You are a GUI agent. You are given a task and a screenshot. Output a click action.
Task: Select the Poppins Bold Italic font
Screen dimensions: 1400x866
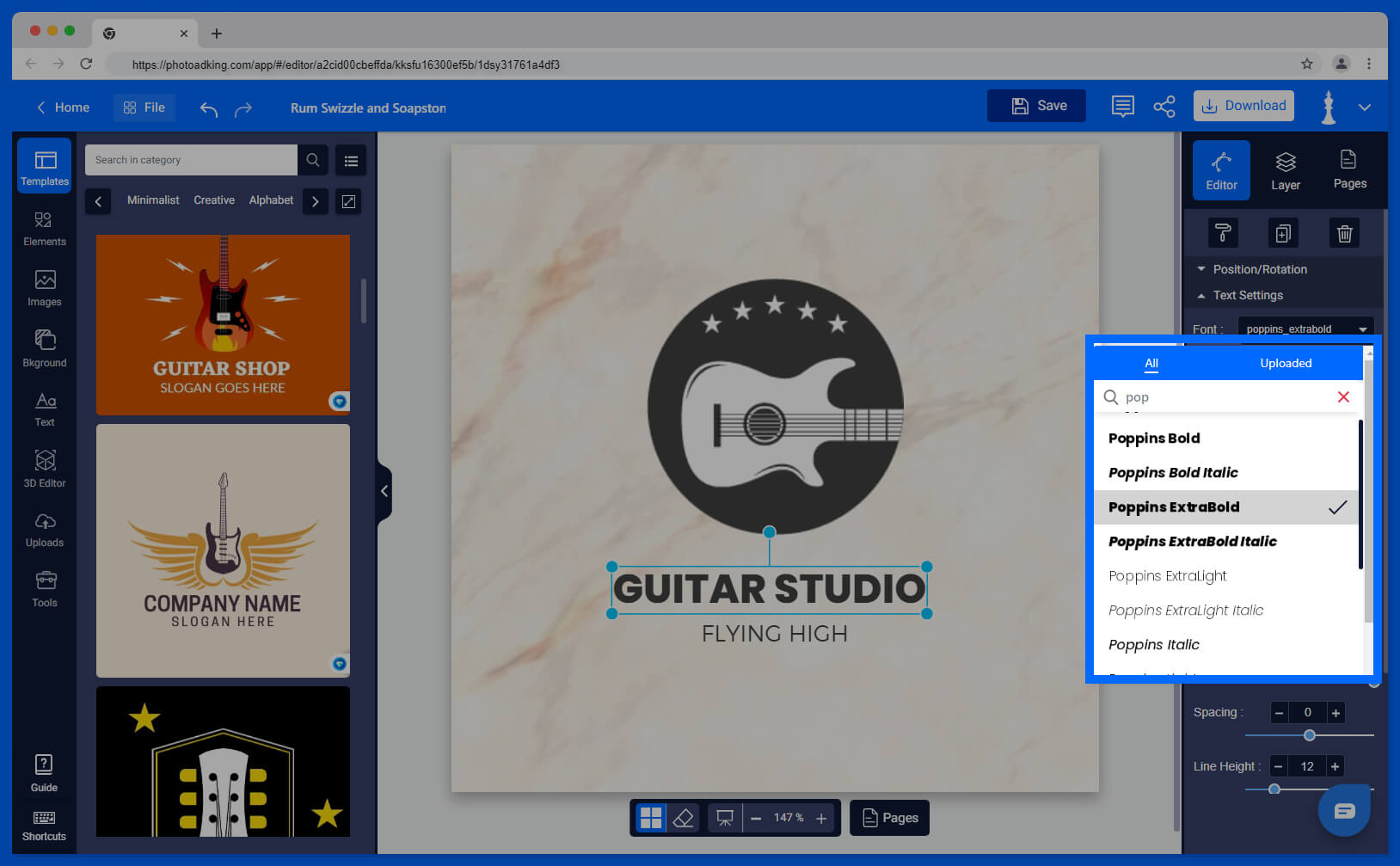coord(1173,472)
